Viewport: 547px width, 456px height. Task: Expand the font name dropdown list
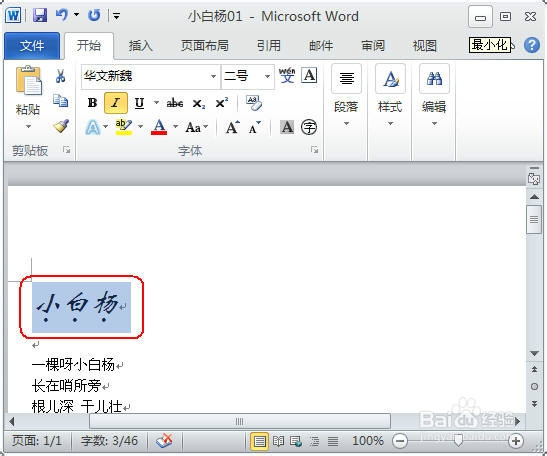213,76
